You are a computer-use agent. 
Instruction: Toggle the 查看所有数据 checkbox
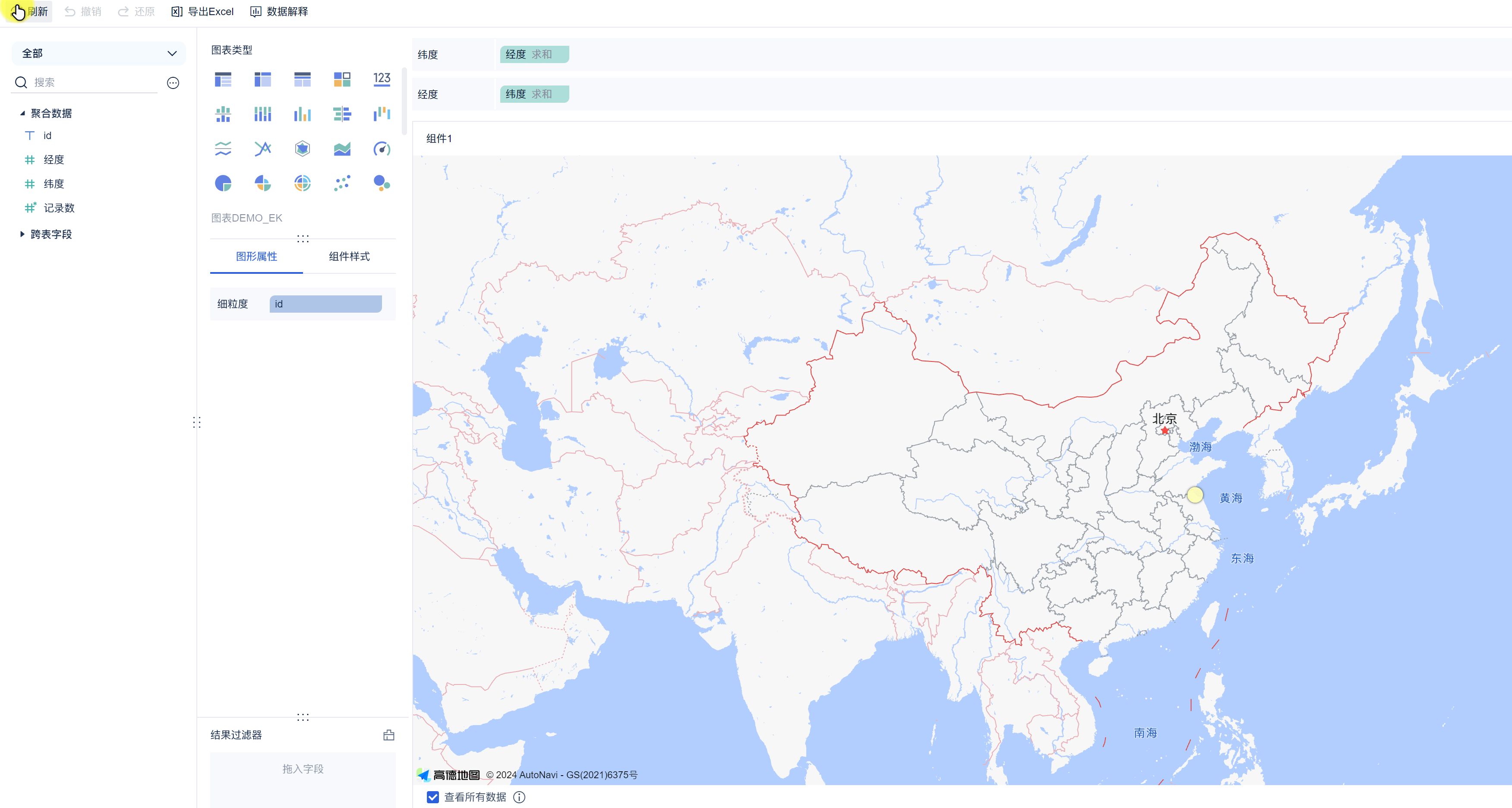coord(432,797)
